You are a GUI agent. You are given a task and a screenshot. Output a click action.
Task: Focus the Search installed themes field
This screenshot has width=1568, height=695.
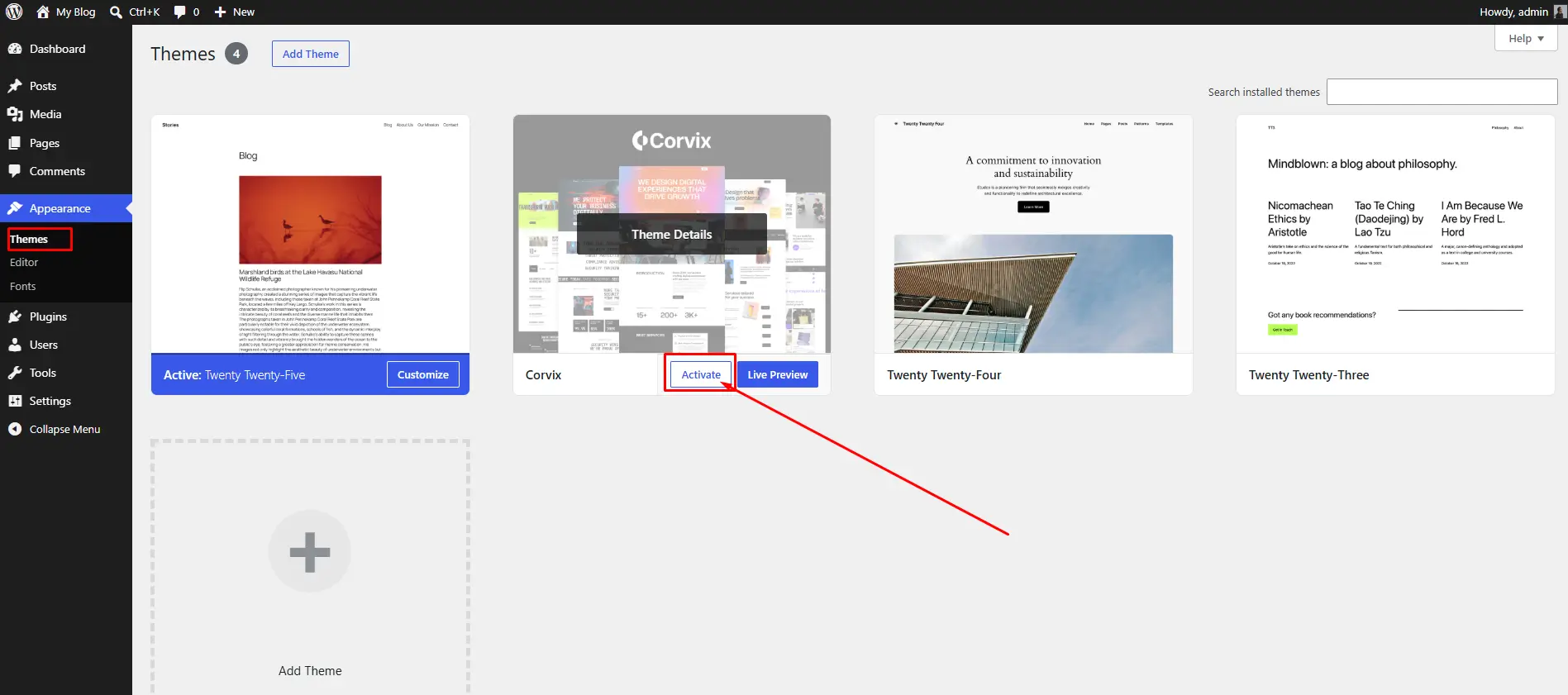1442,92
